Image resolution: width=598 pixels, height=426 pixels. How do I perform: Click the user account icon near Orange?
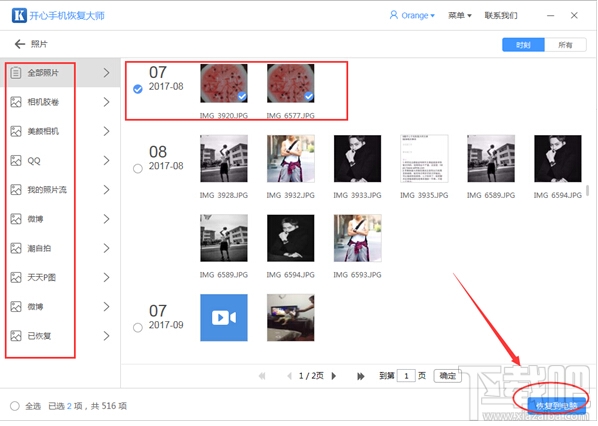click(393, 15)
